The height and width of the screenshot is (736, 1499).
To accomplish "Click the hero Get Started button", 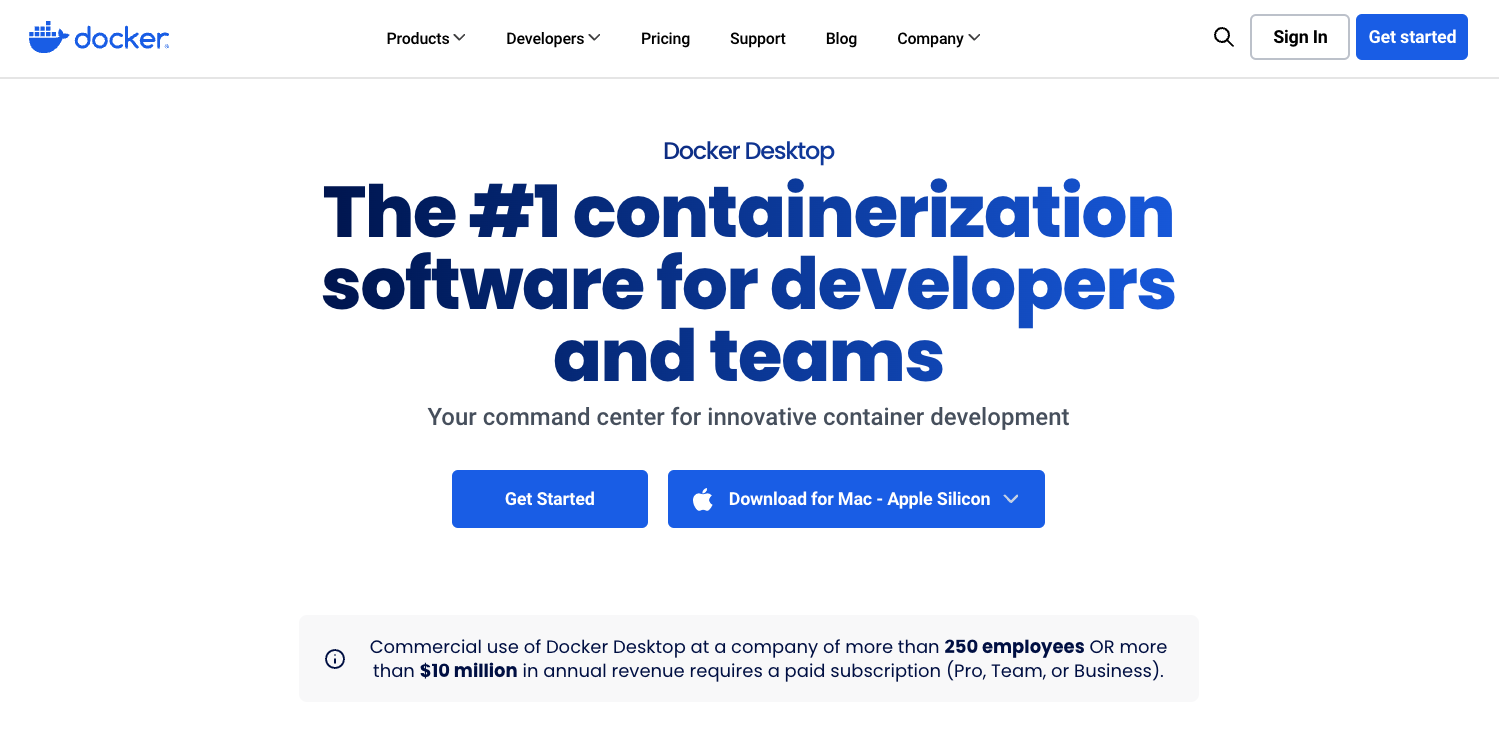I will click(550, 499).
